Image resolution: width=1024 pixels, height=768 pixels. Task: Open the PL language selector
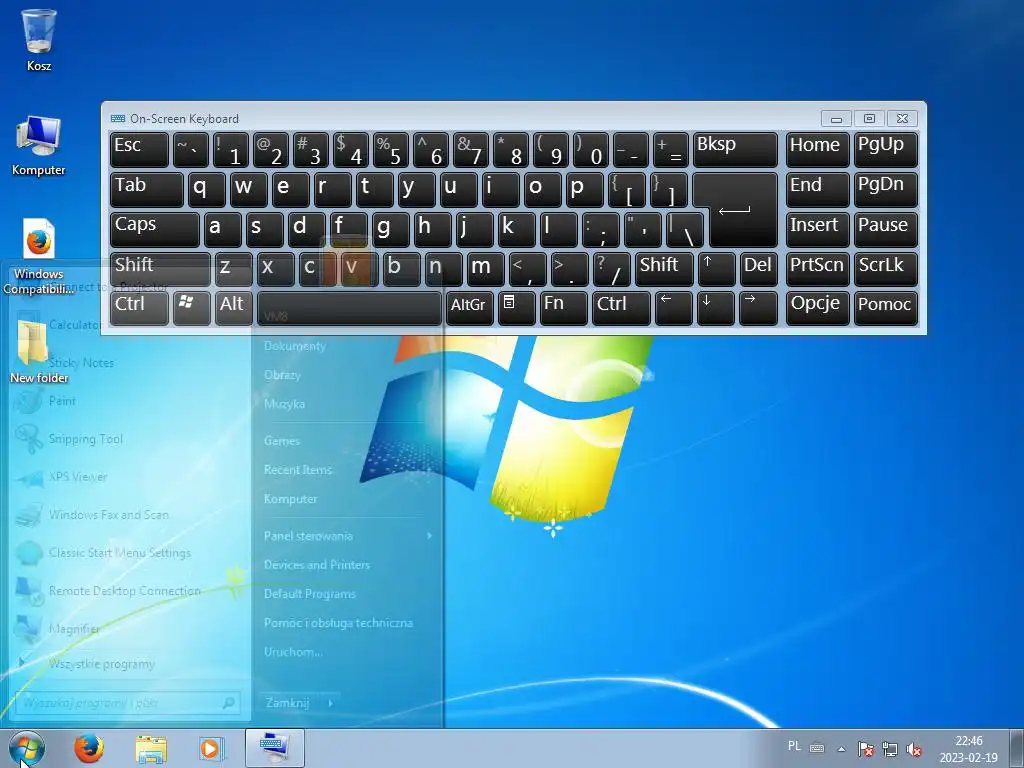(x=794, y=746)
